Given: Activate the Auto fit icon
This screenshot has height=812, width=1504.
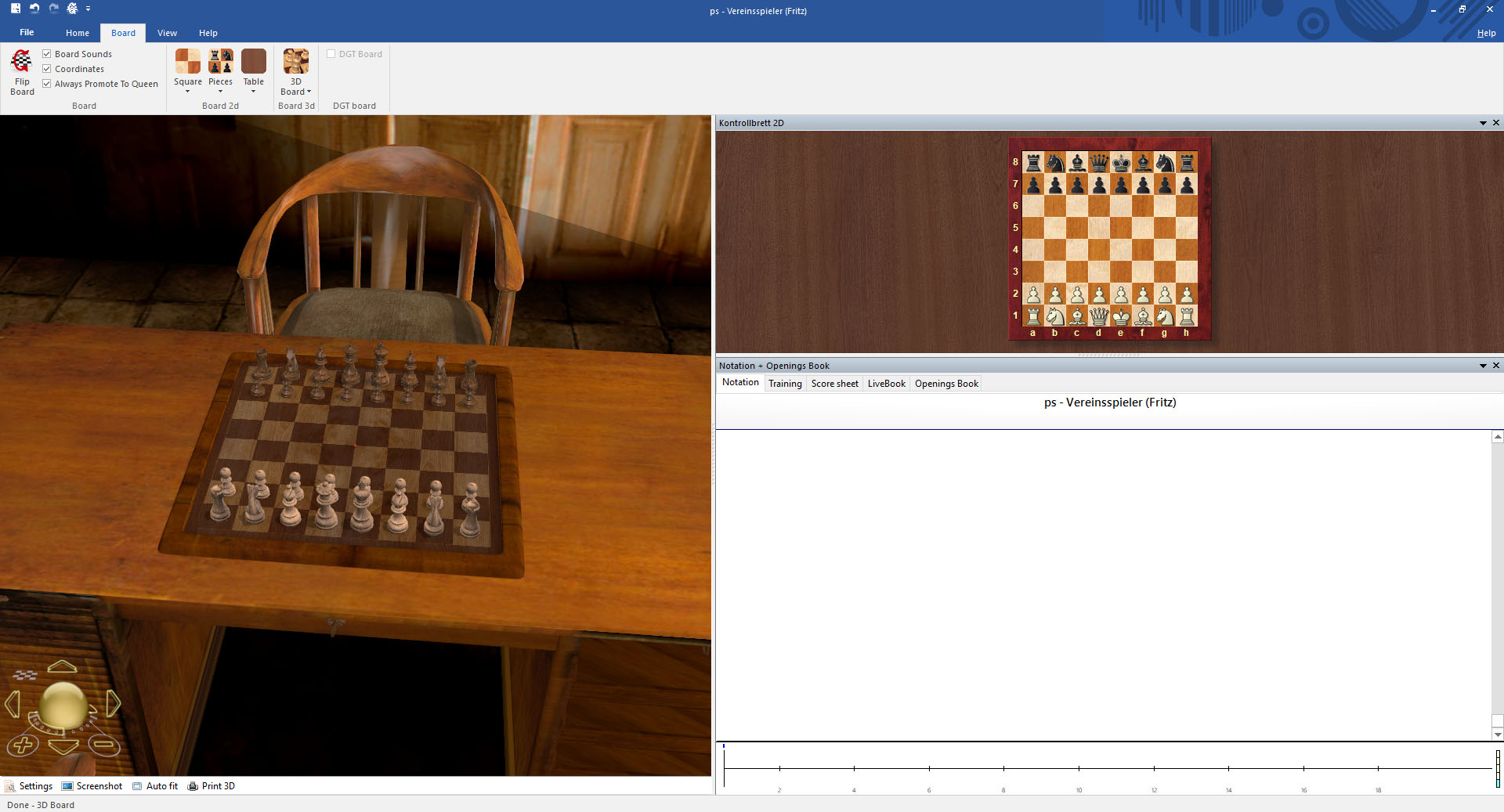Looking at the screenshot, I should [137, 785].
